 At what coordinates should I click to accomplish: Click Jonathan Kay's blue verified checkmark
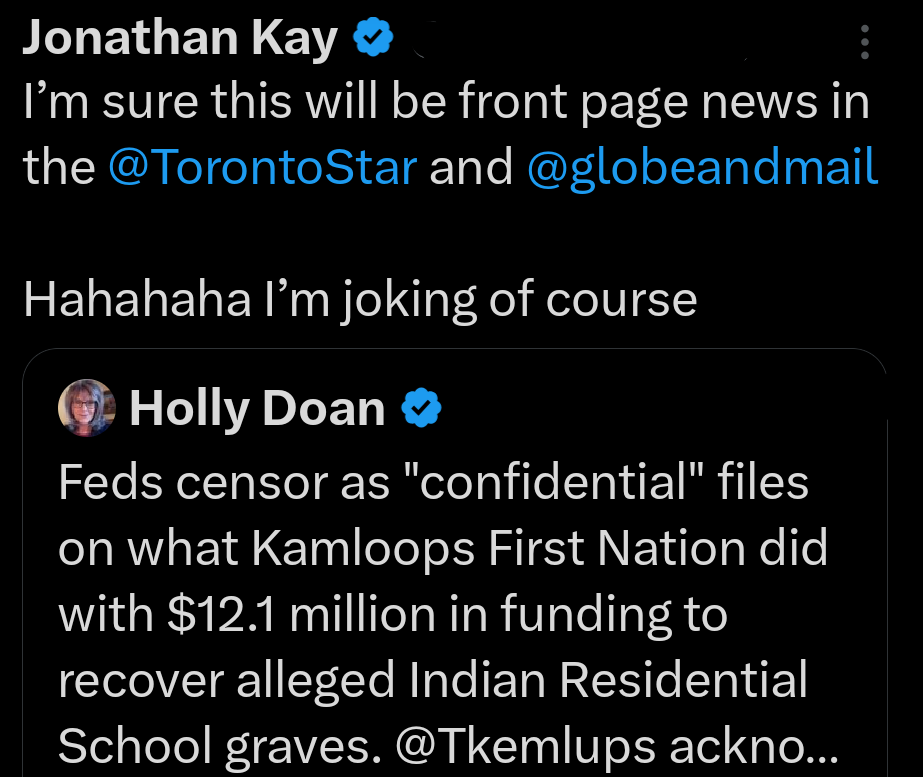click(371, 37)
